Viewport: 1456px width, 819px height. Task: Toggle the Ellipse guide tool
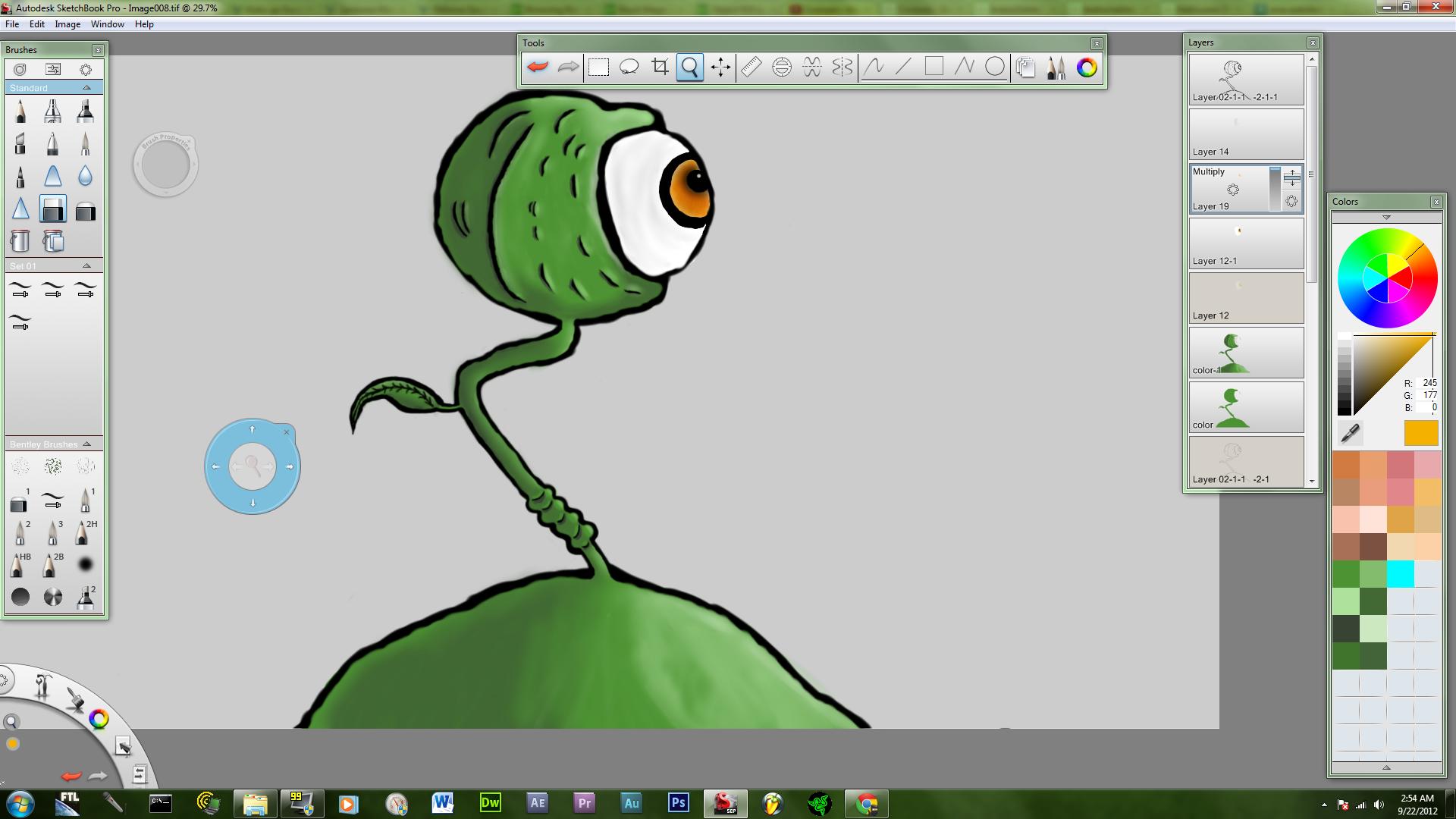(782, 67)
